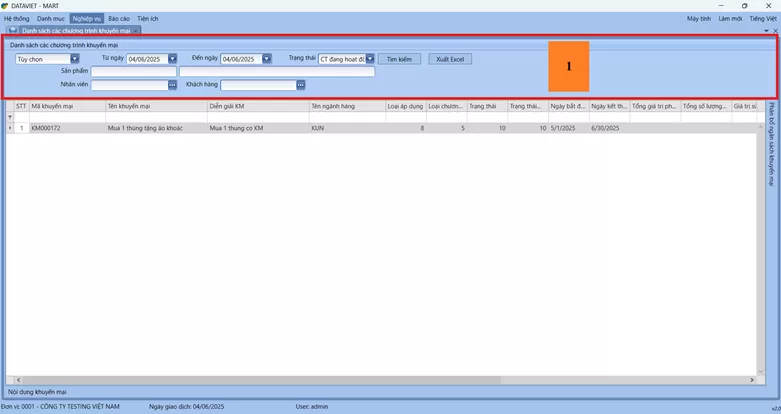The image size is (781, 414).
Task: Click the Khách hàng input field
Action: click(259, 85)
